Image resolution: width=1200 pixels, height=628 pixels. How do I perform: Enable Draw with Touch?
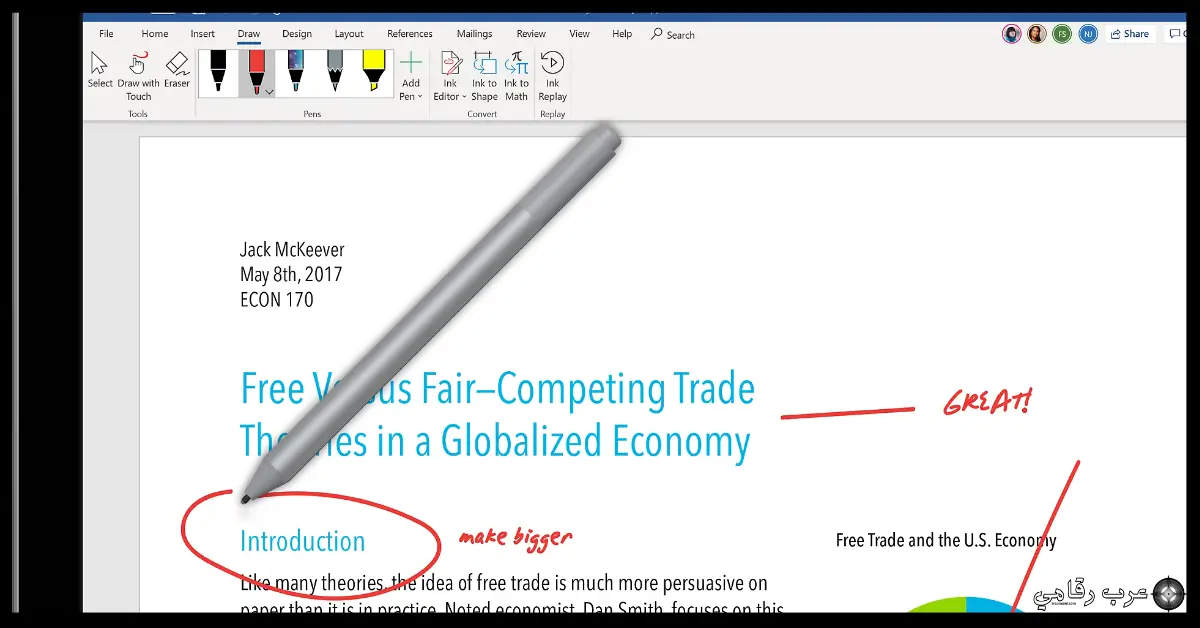[138, 75]
